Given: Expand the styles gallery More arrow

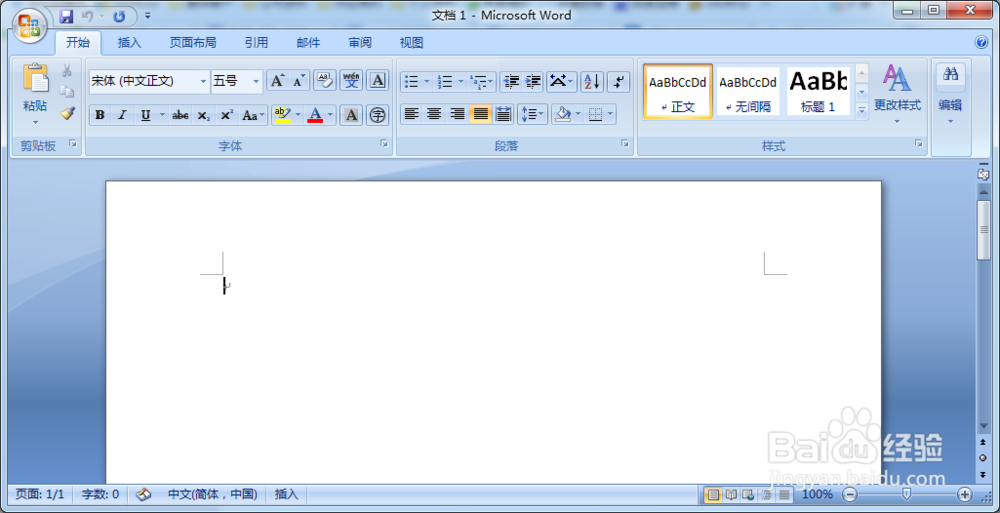Looking at the screenshot, I should tap(862, 110).
